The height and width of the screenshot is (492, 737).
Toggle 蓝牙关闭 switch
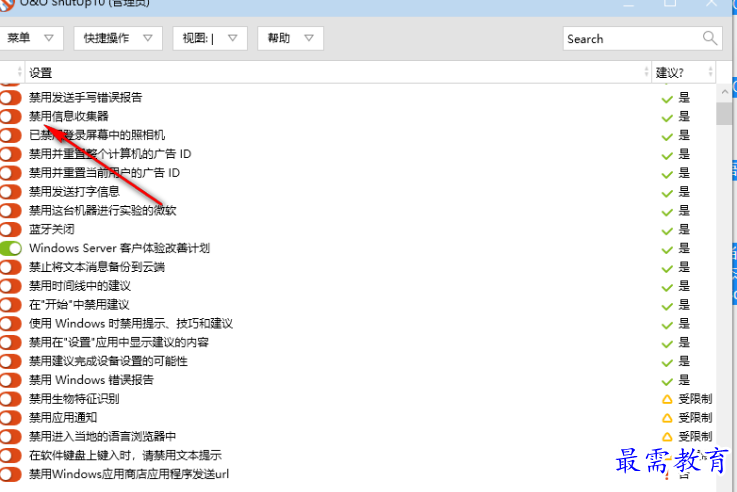[x=10, y=229]
